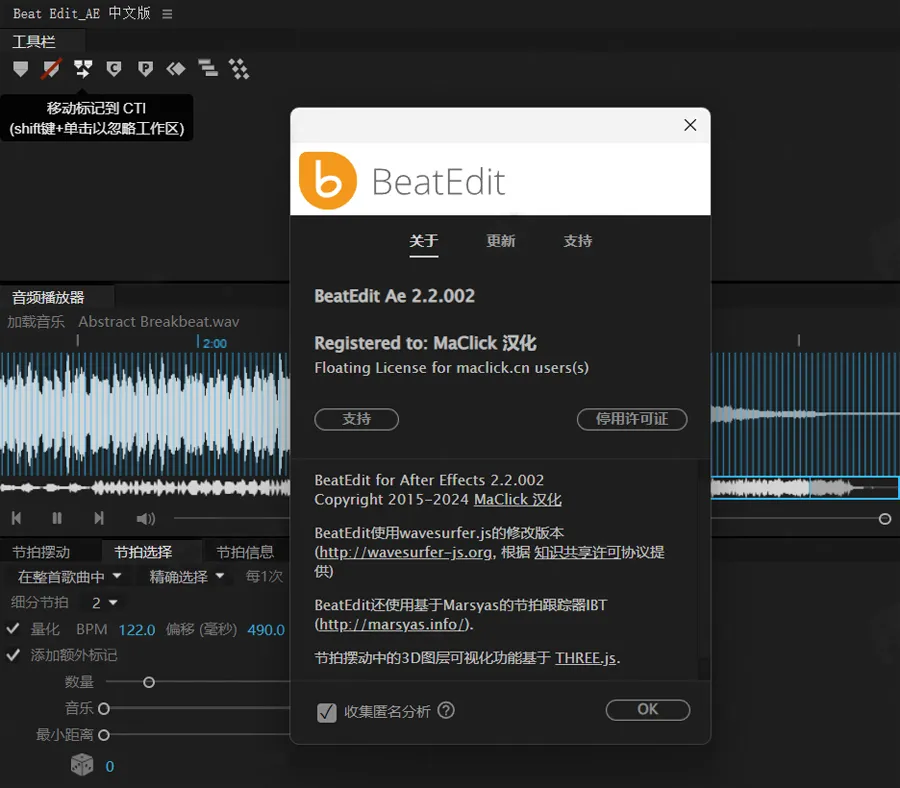The width and height of the screenshot is (900, 788).
Task: Click the marker icon labeled C
Action: click(114, 69)
